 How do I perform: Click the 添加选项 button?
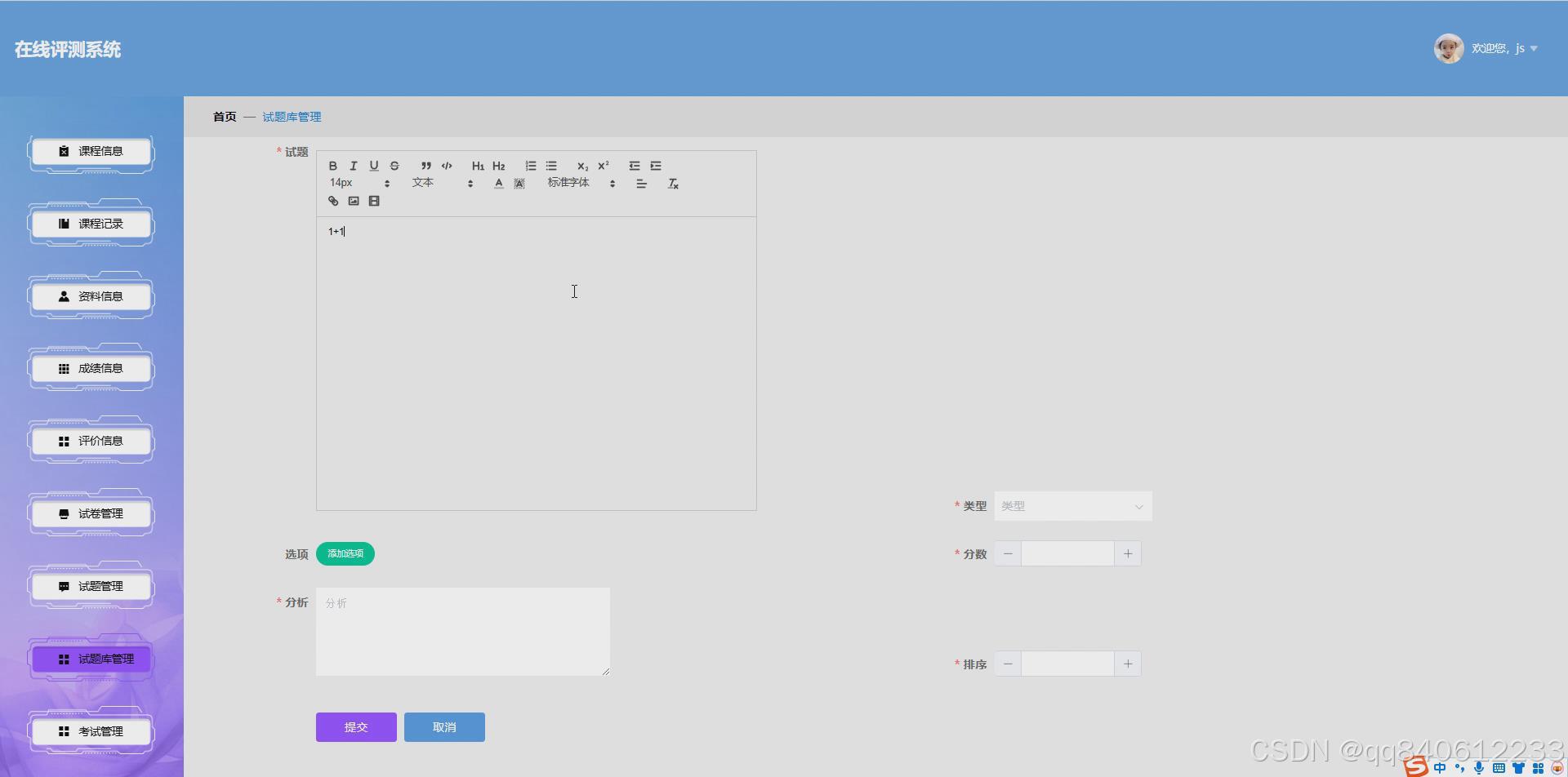point(345,553)
